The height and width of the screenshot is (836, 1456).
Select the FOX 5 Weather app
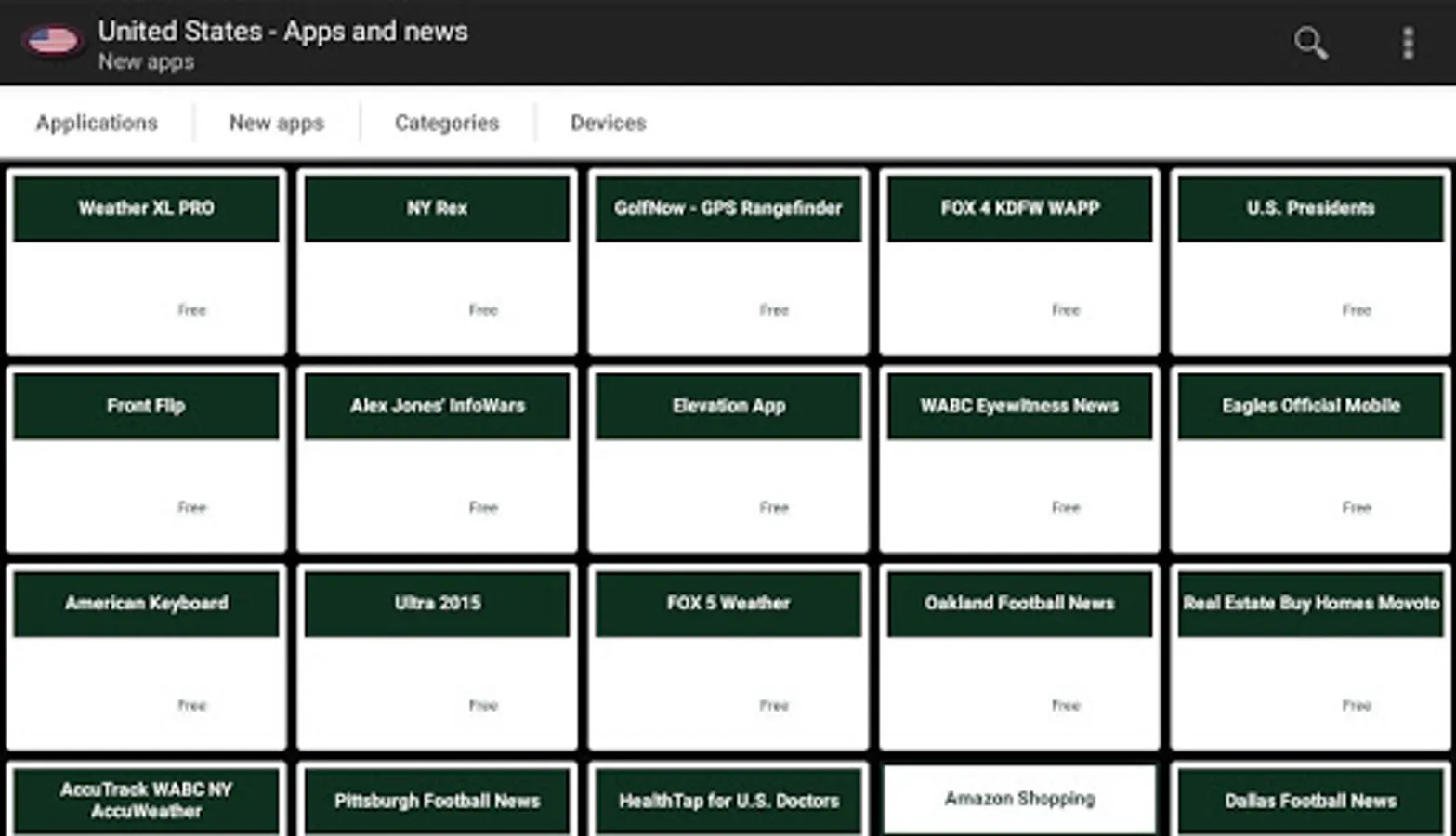728,658
